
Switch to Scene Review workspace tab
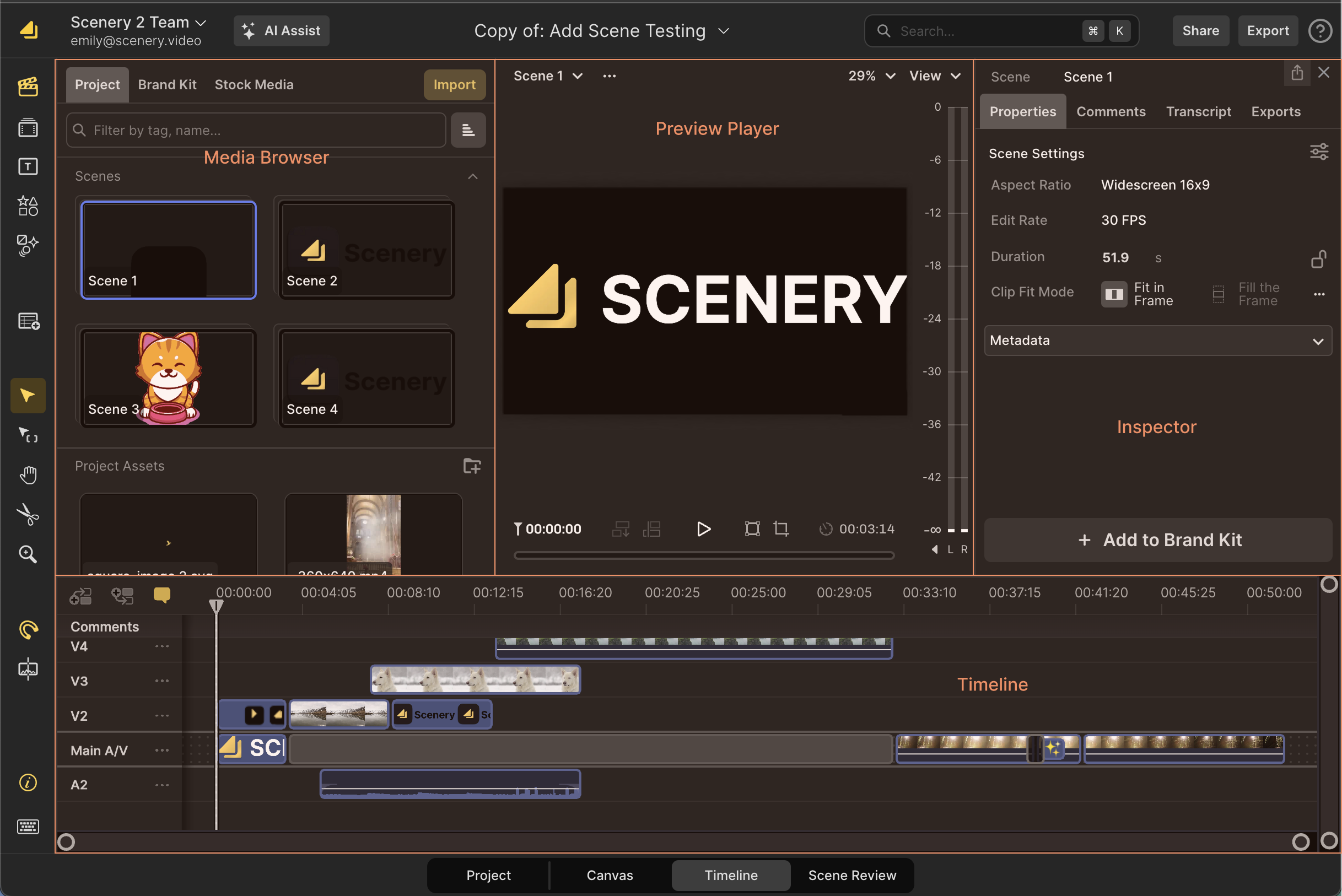pyautogui.click(x=851, y=876)
